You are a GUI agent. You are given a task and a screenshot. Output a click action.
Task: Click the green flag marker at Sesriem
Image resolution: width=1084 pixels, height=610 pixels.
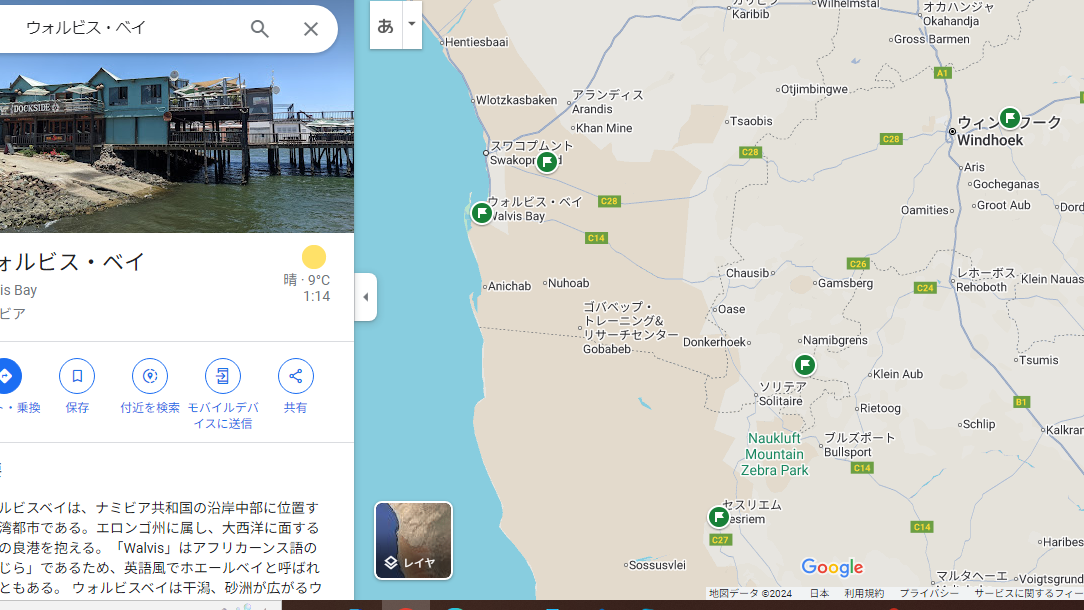(x=719, y=517)
